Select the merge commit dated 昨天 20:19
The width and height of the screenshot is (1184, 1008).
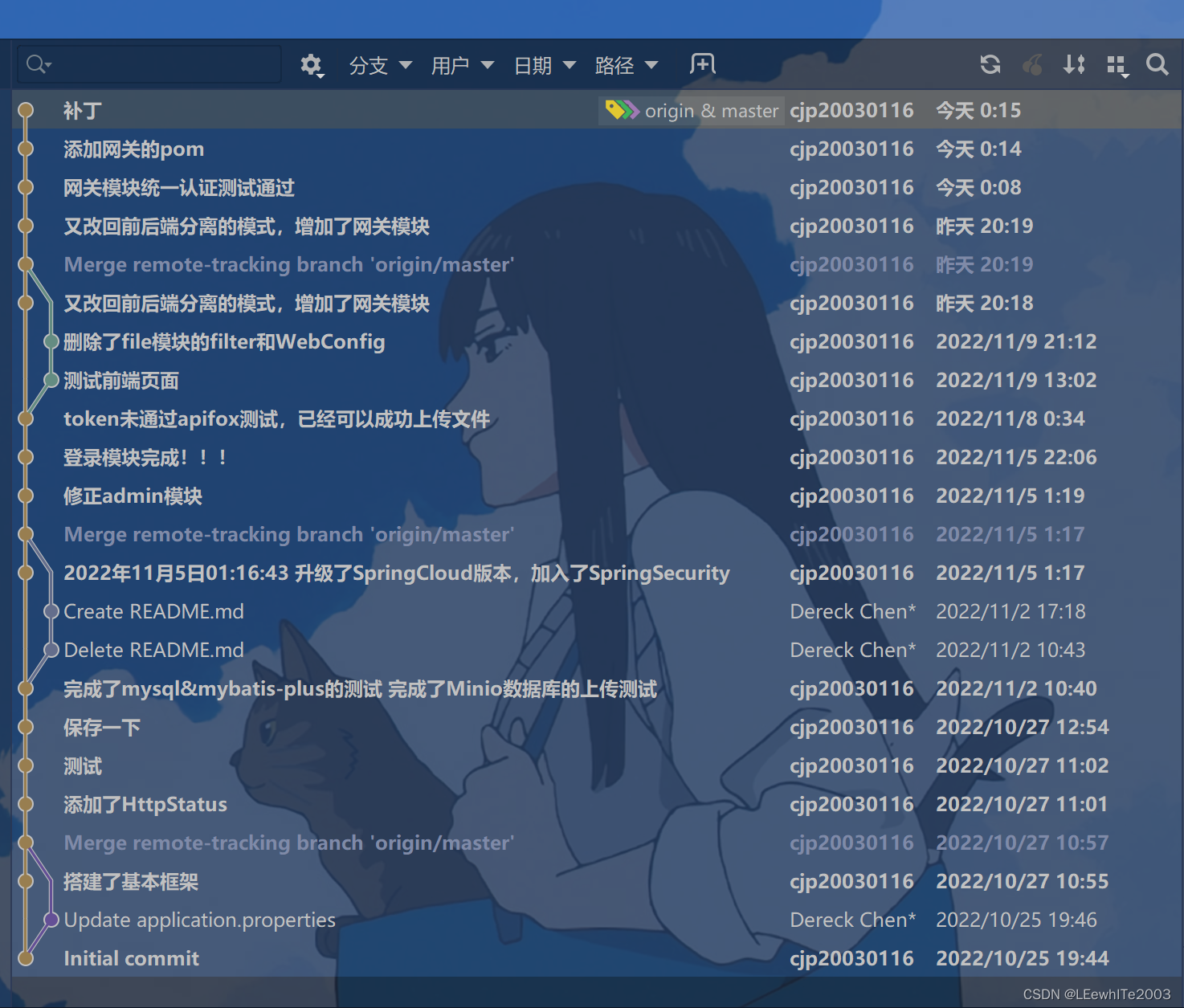tap(597, 265)
